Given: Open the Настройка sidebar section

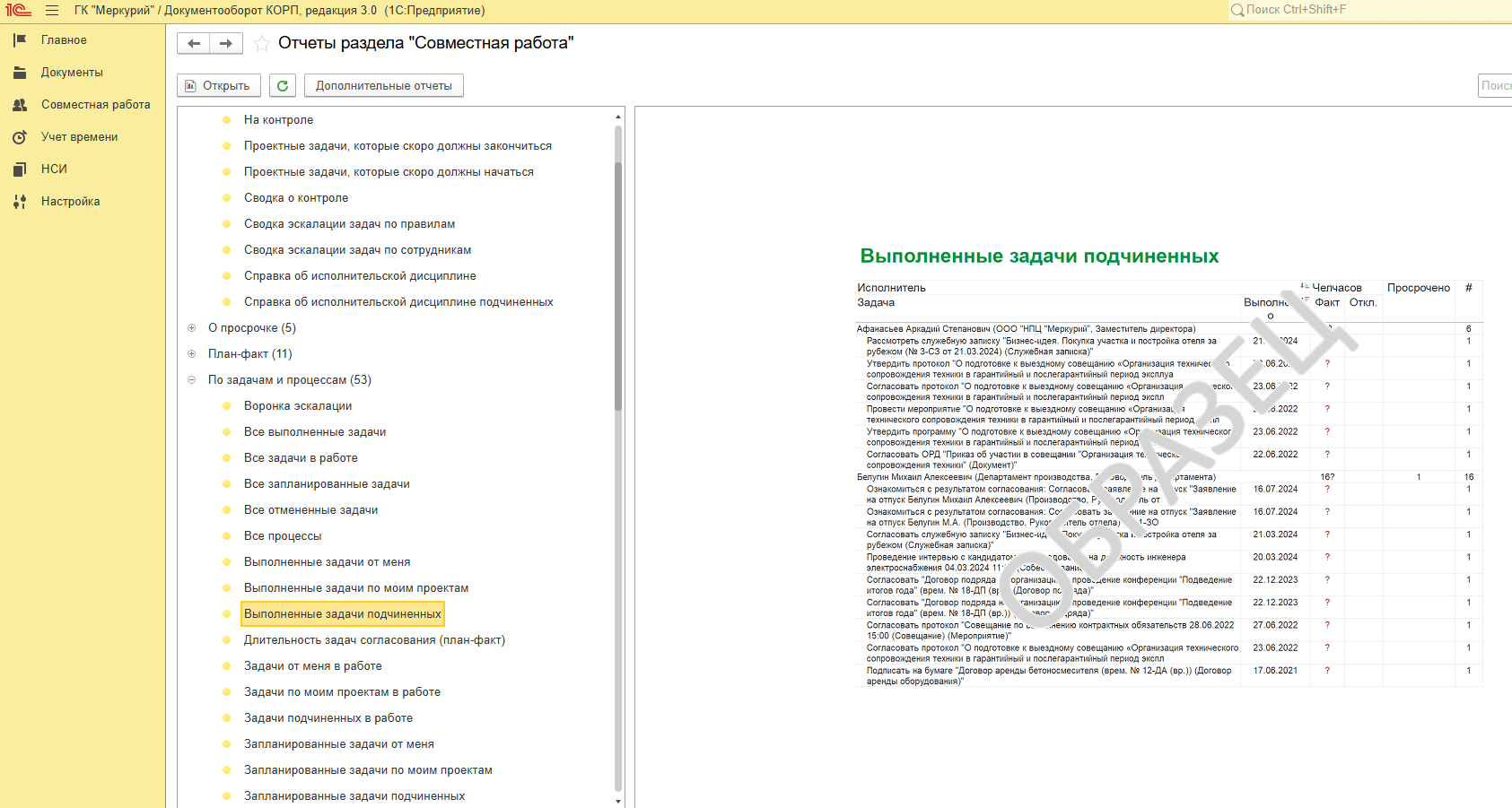Looking at the screenshot, I should click(70, 202).
